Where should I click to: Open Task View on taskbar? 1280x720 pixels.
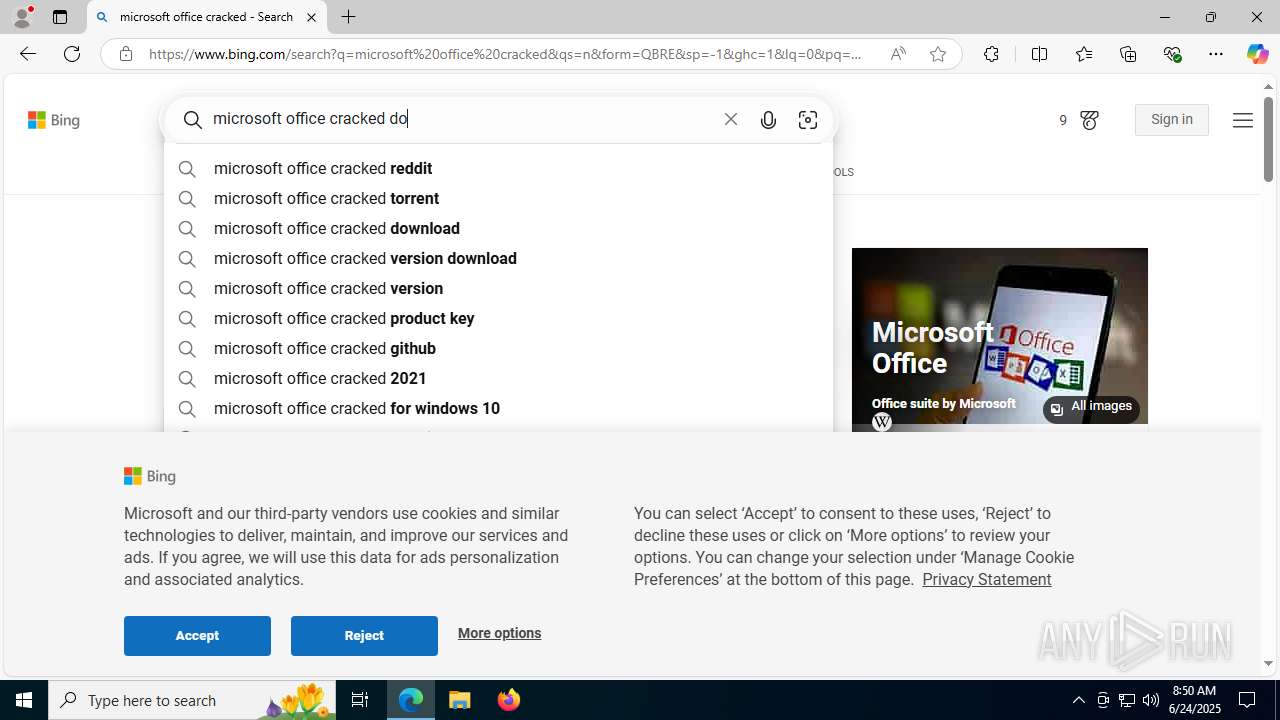tap(360, 700)
